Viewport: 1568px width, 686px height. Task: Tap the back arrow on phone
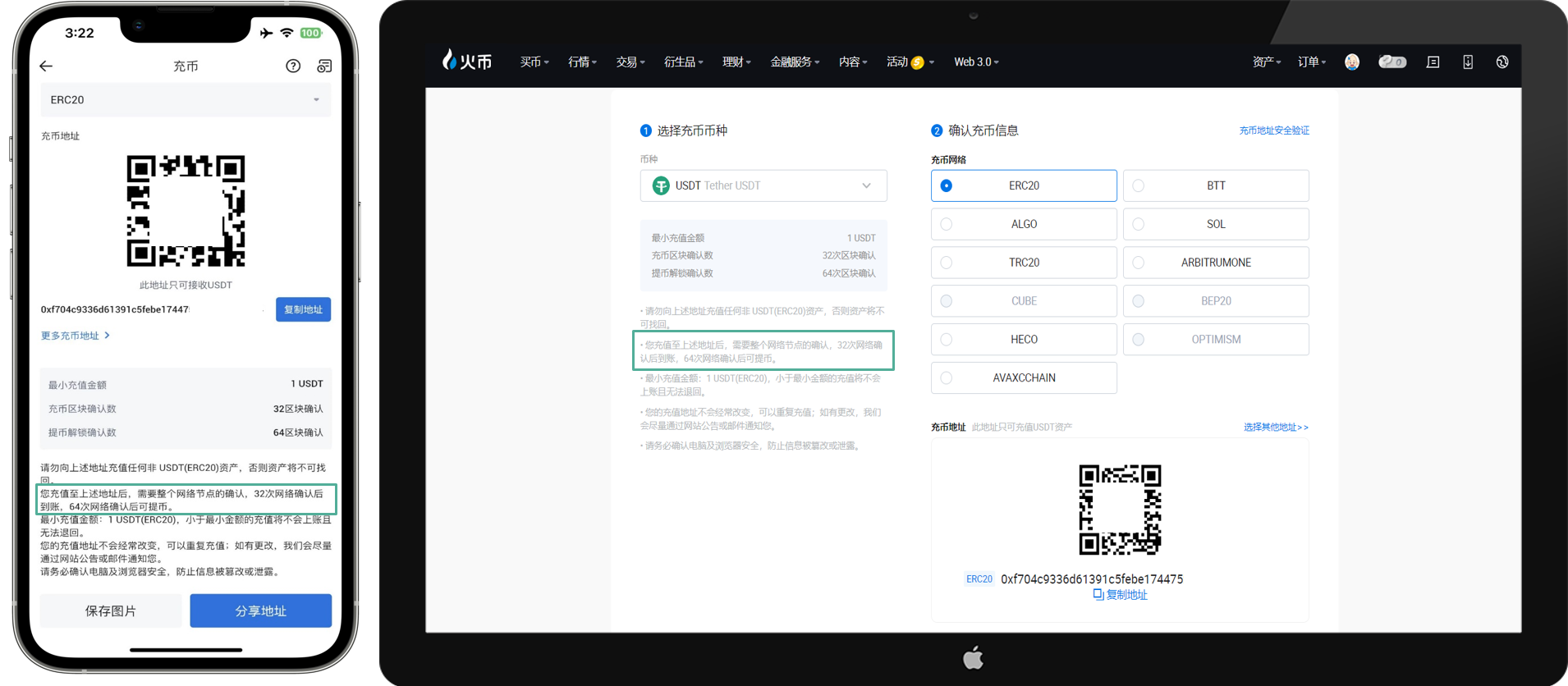(46, 66)
